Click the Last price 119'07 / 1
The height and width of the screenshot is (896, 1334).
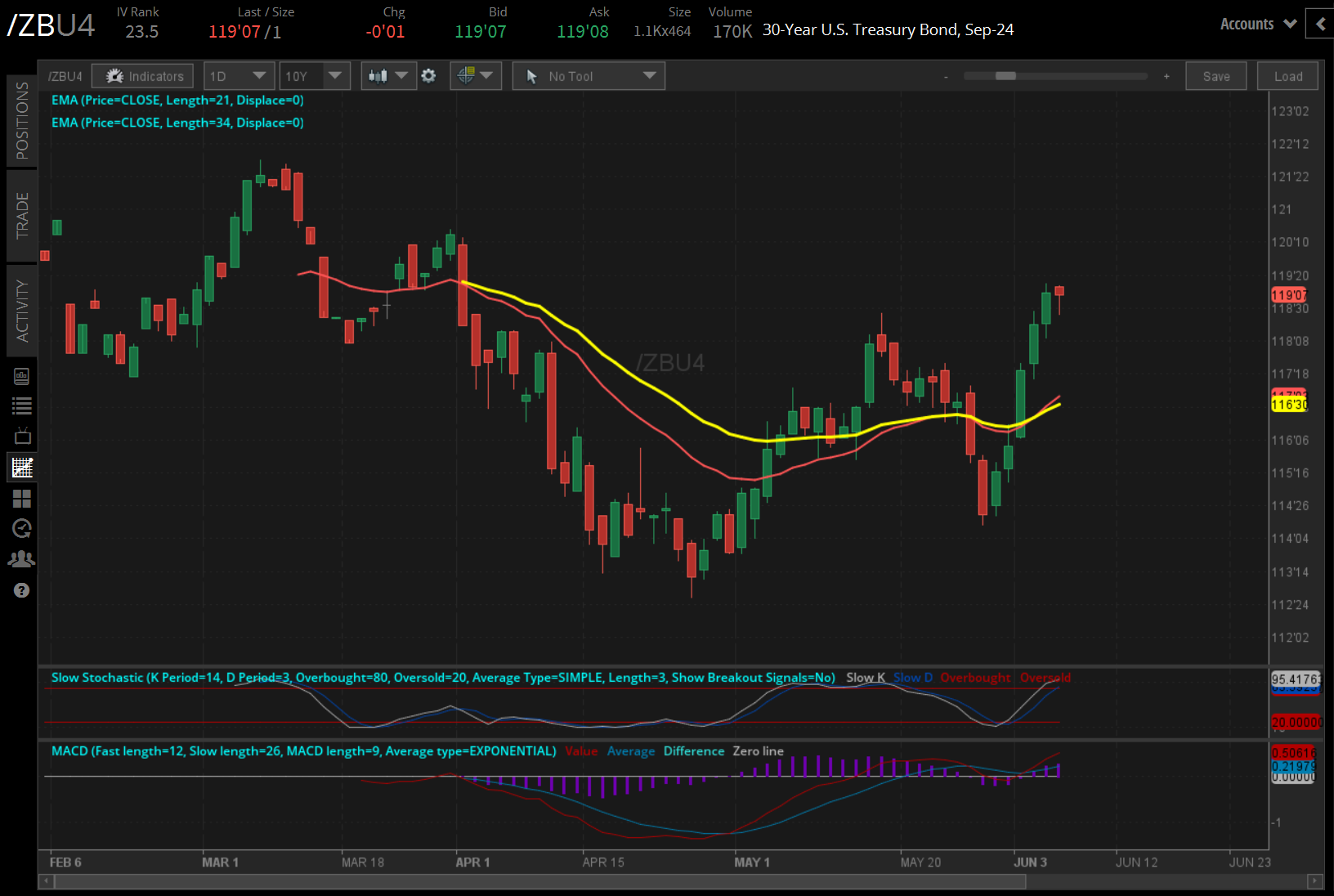pyautogui.click(x=245, y=32)
